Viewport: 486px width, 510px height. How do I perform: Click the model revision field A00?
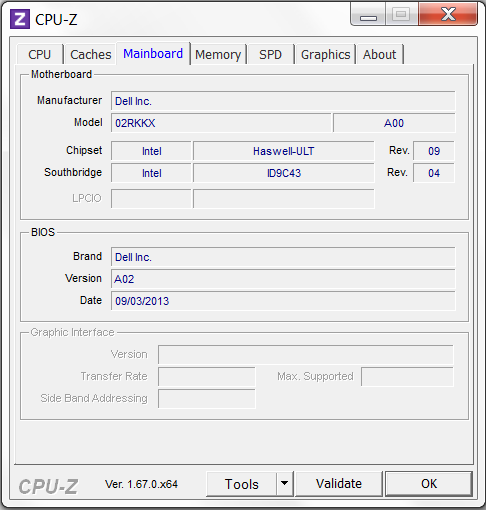point(394,123)
